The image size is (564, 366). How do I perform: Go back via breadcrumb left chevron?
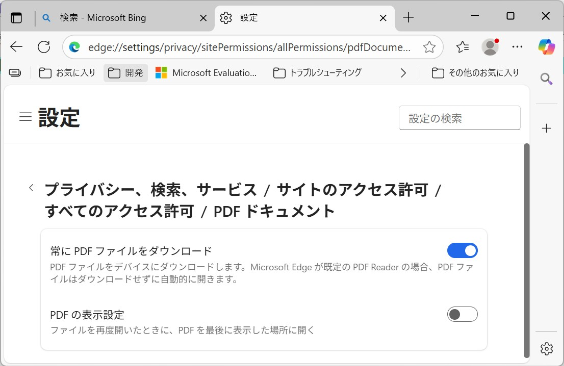point(31,187)
